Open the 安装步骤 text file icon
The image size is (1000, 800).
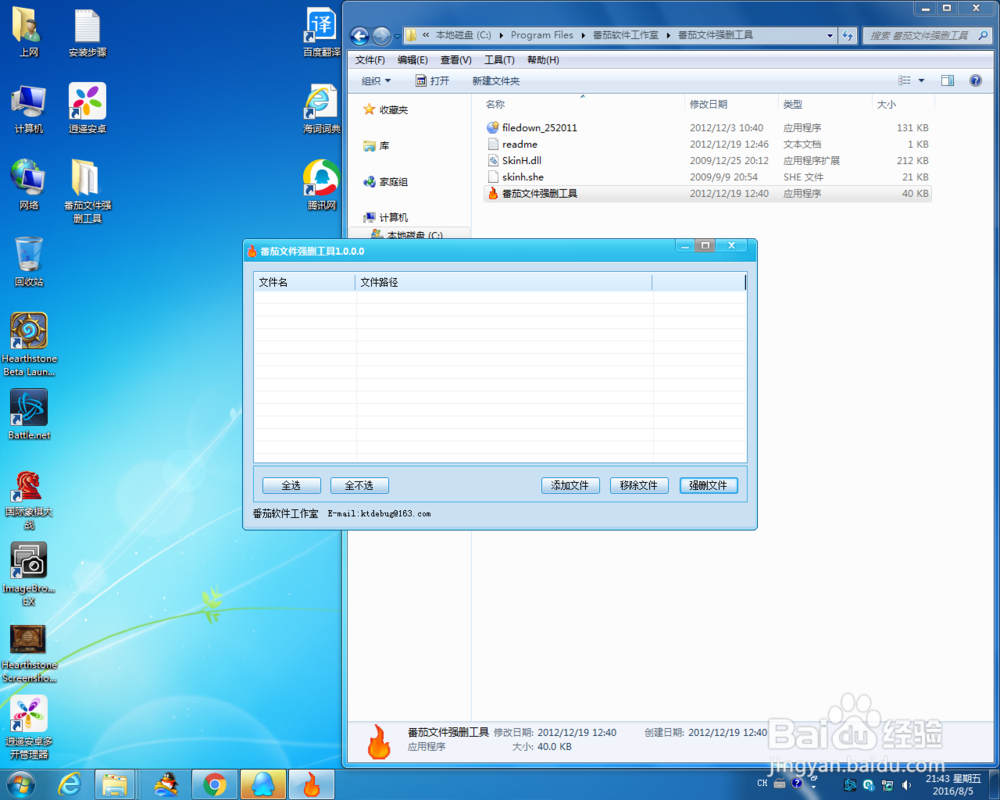(x=87, y=32)
